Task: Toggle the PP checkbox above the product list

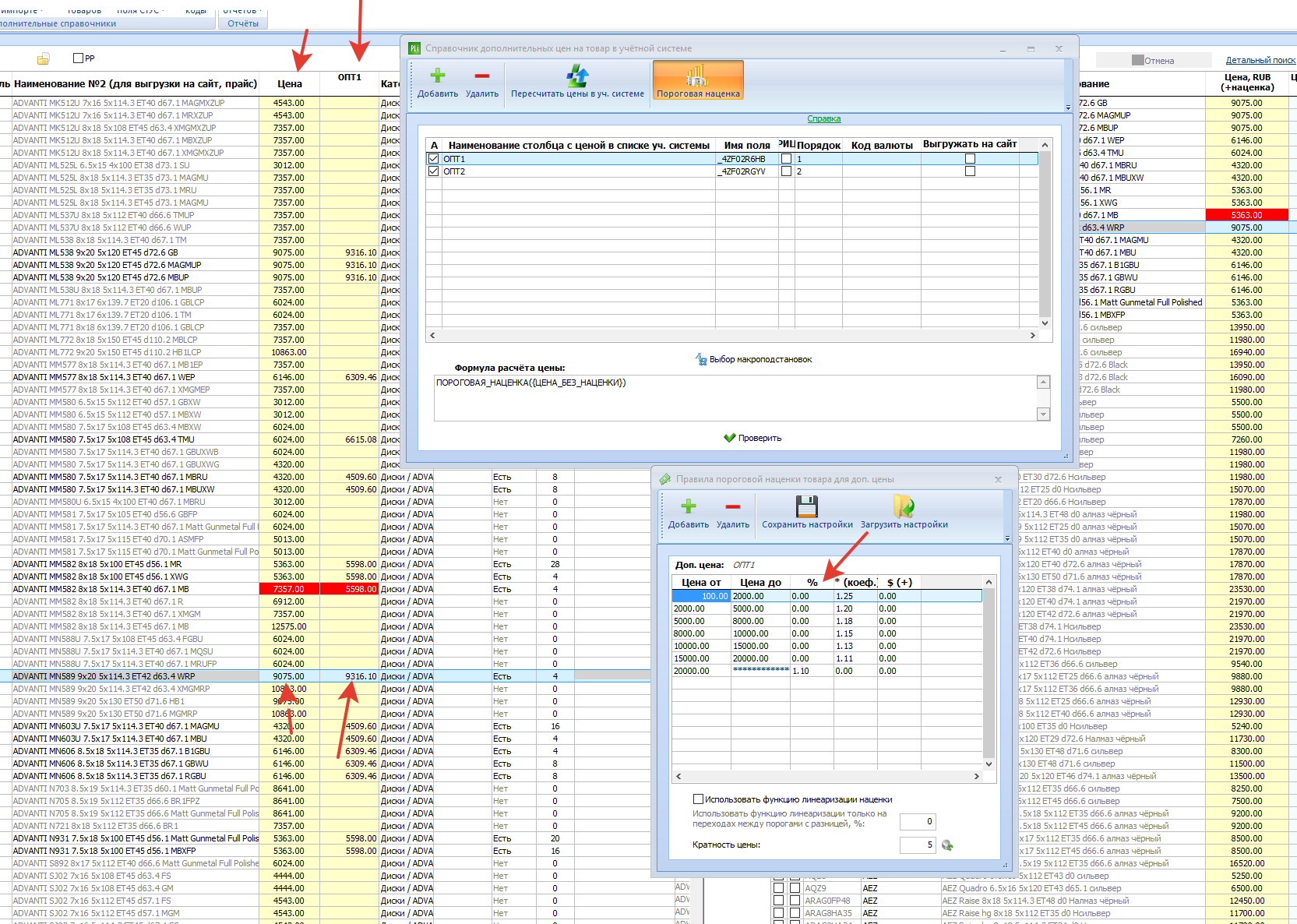Action: click(x=78, y=58)
